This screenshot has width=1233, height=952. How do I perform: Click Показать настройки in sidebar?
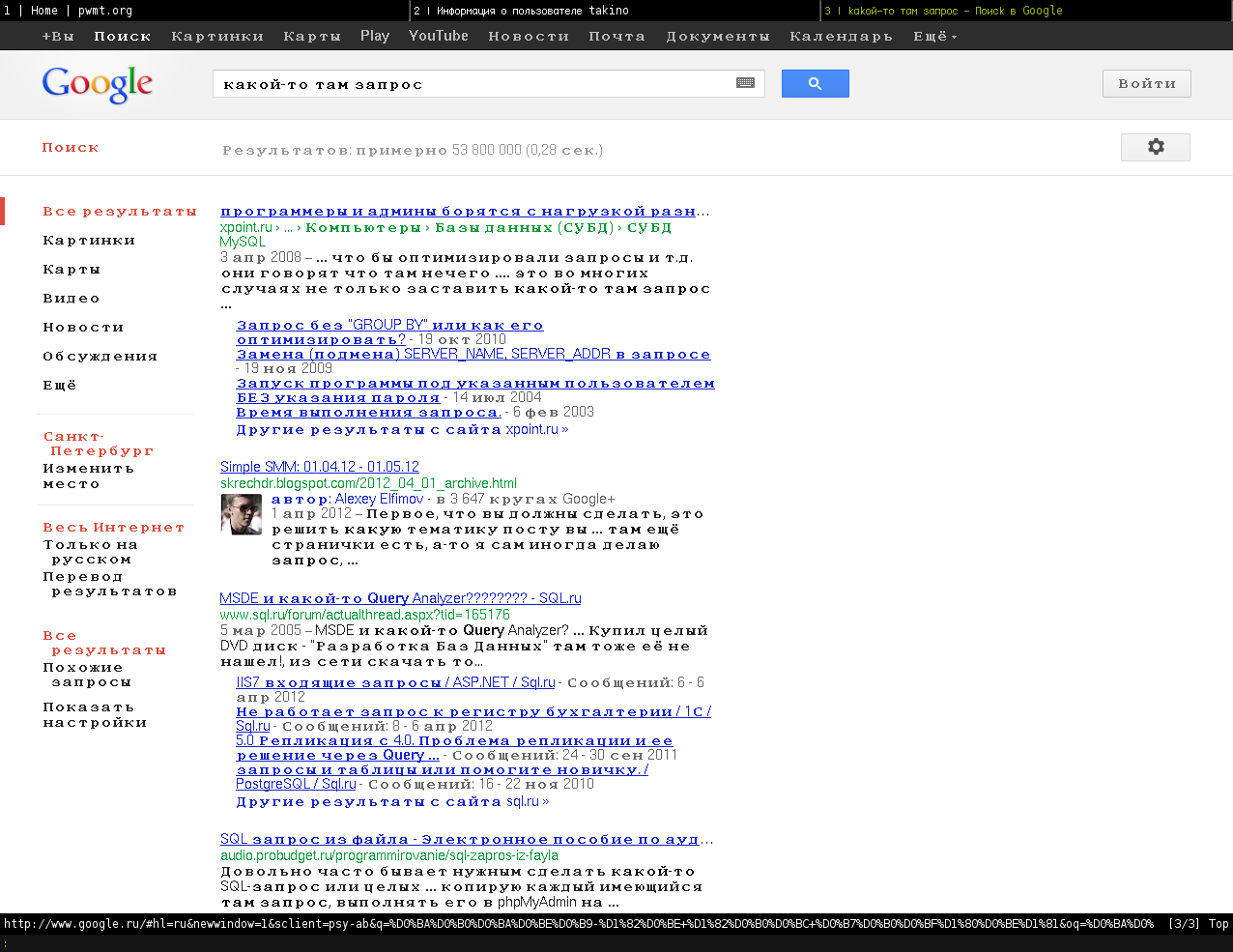point(95,715)
